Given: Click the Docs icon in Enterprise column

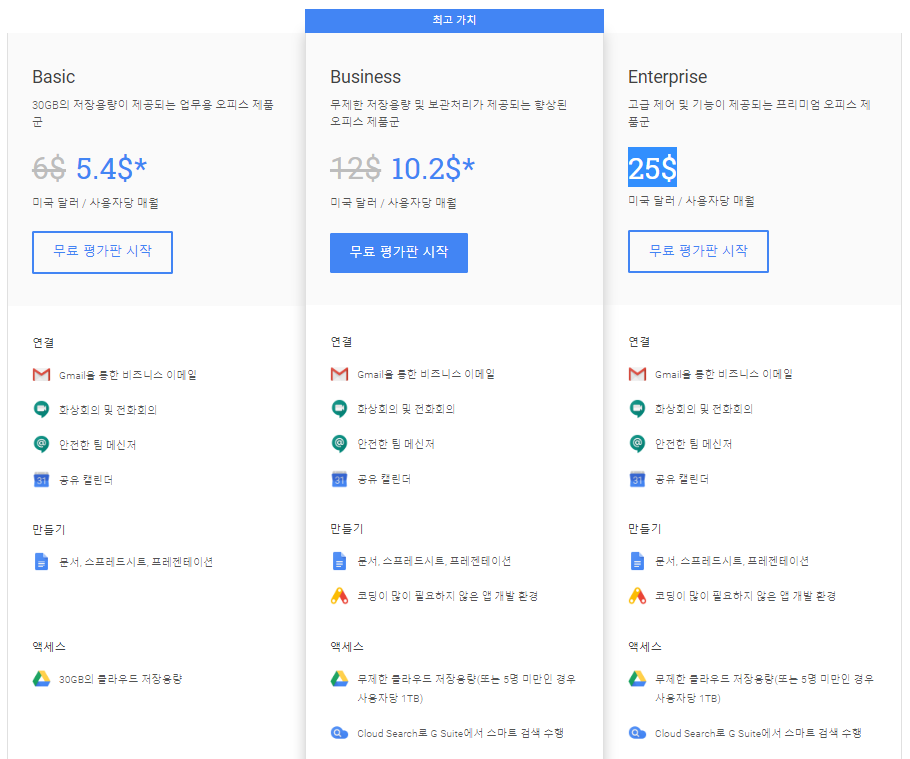Looking at the screenshot, I should (637, 561).
